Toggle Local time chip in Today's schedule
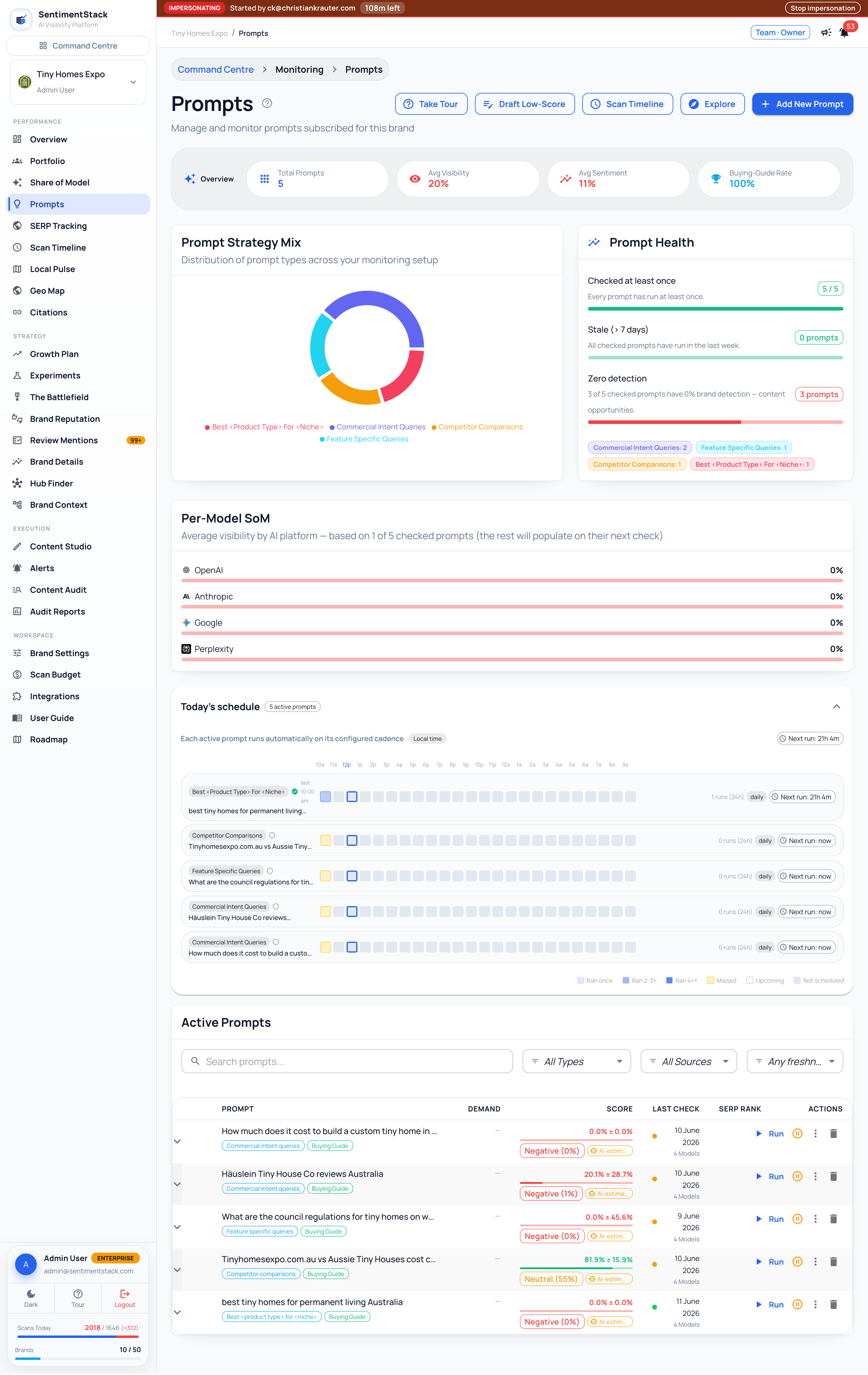868x1375 pixels. [x=427, y=739]
